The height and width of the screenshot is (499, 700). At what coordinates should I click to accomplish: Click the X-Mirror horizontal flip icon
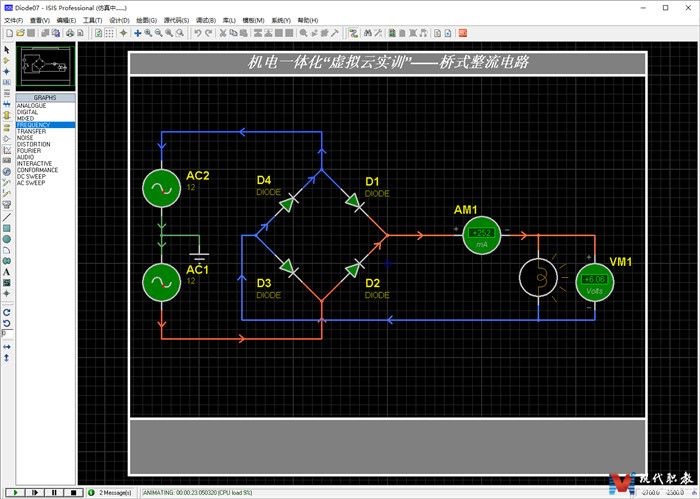pyautogui.click(x=7, y=347)
